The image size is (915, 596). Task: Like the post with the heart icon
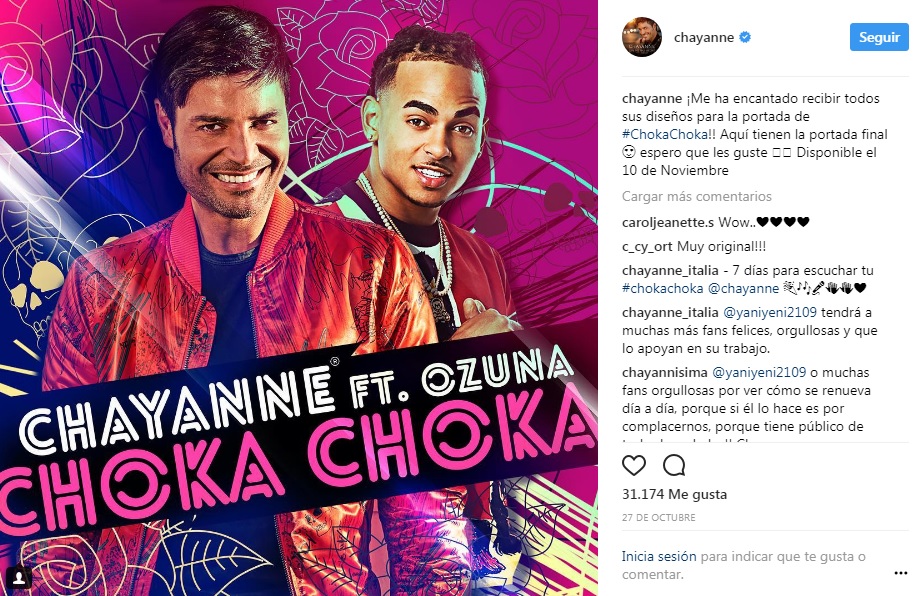tap(634, 465)
